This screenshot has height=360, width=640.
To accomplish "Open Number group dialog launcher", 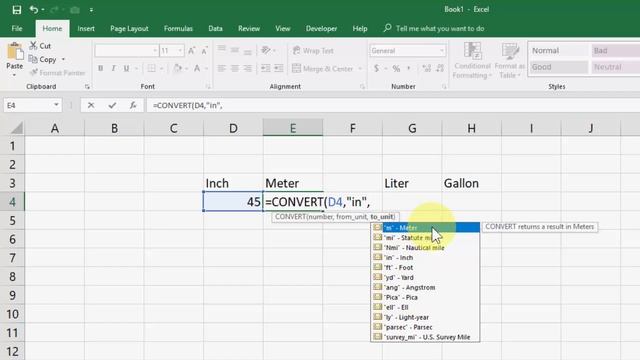I will pyautogui.click(x=444, y=87).
